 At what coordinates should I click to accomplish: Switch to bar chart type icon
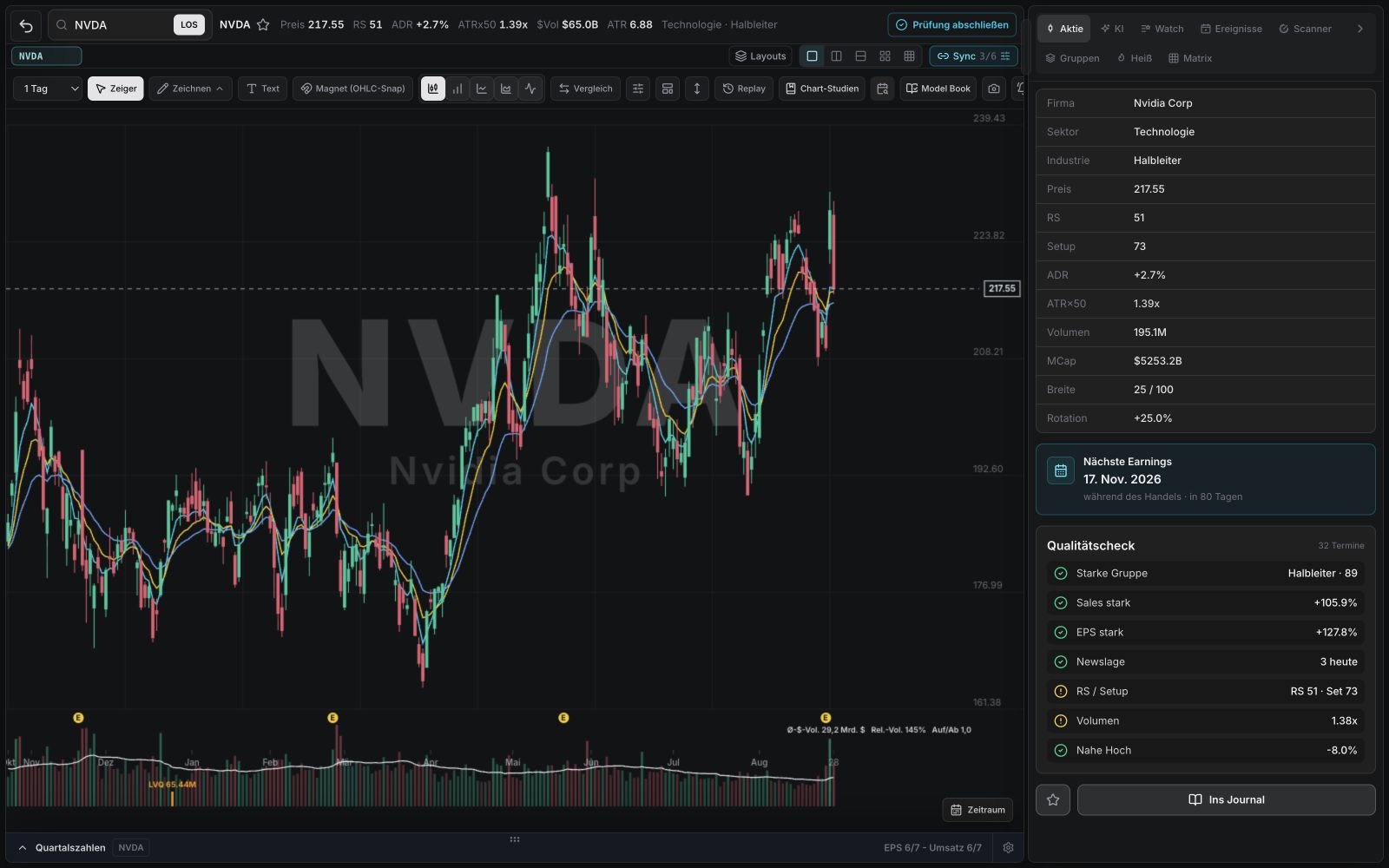tap(458, 89)
